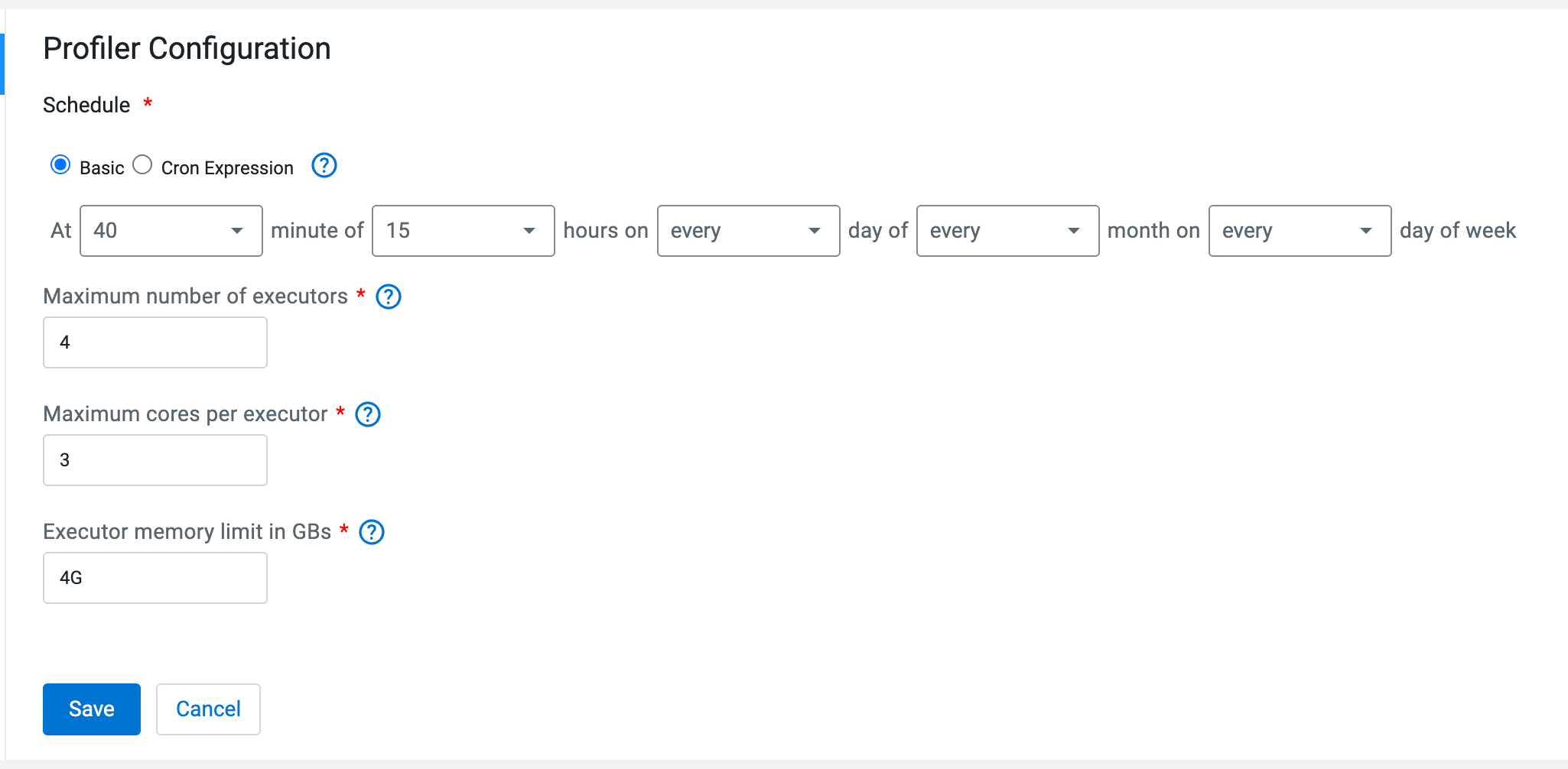
Task: Open the day of week dropdown
Action: 1300,231
